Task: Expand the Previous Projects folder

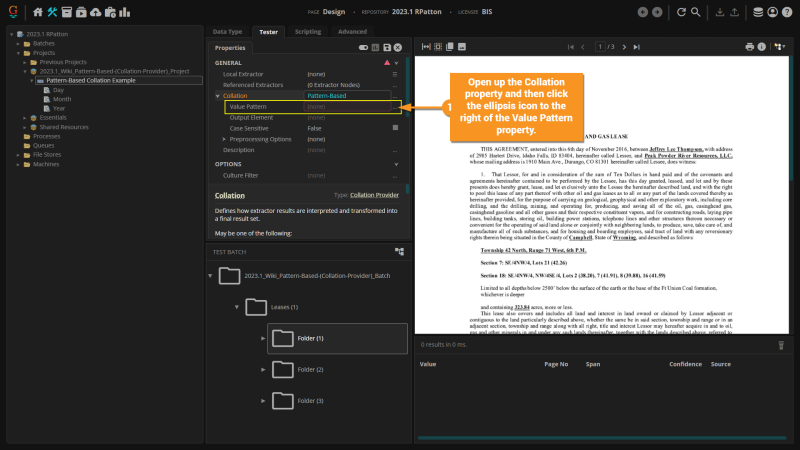Action: tap(25, 62)
